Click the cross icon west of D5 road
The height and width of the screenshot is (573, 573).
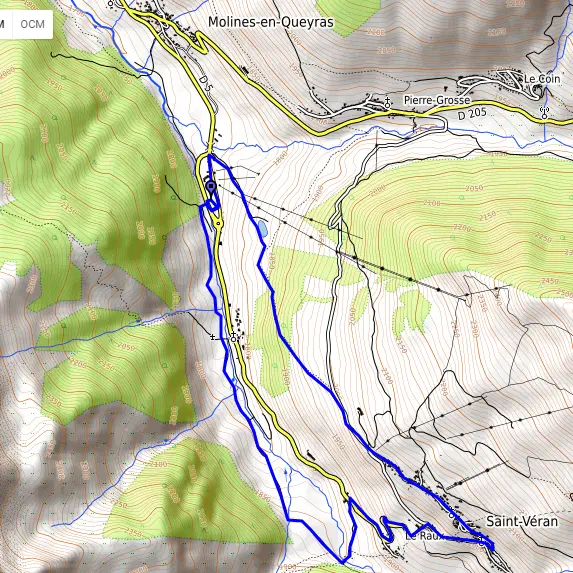pyautogui.click(x=212, y=336)
